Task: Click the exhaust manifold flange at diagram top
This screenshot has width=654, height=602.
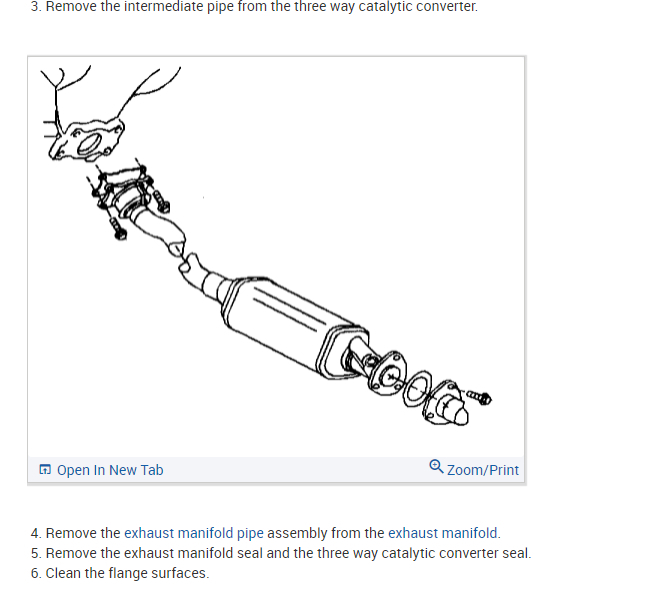Action: pyautogui.click(x=88, y=140)
